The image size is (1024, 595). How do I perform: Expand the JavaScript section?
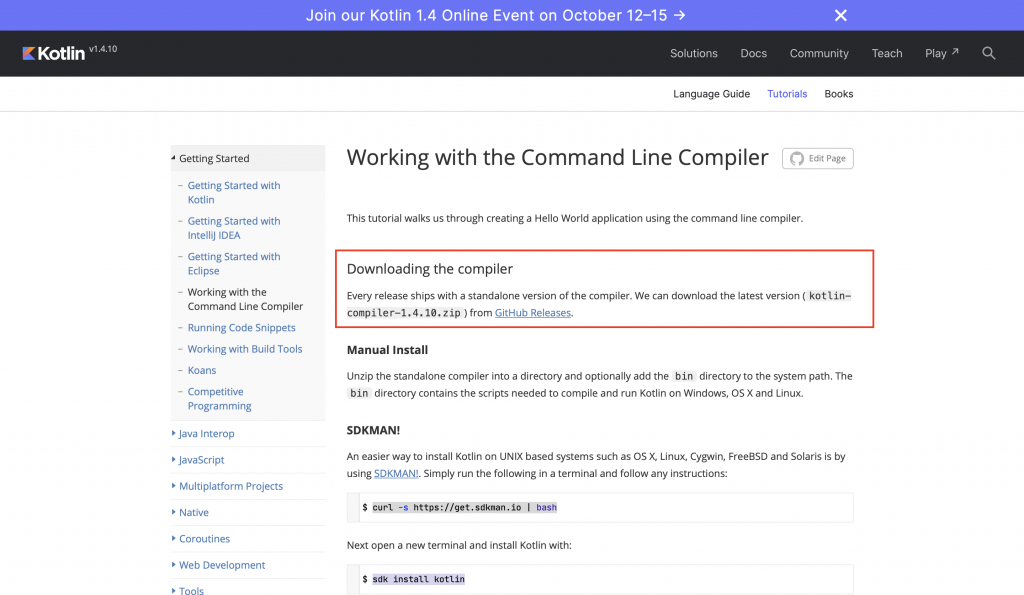click(201, 460)
